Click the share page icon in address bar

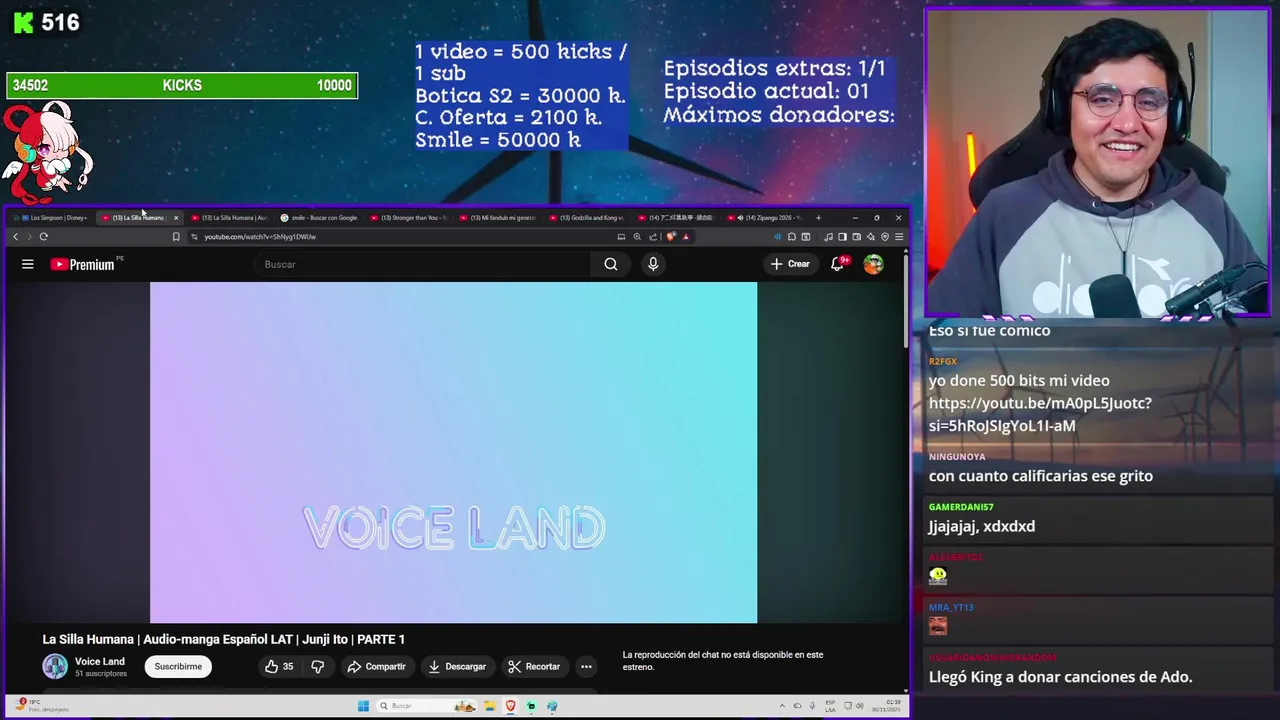[653, 237]
